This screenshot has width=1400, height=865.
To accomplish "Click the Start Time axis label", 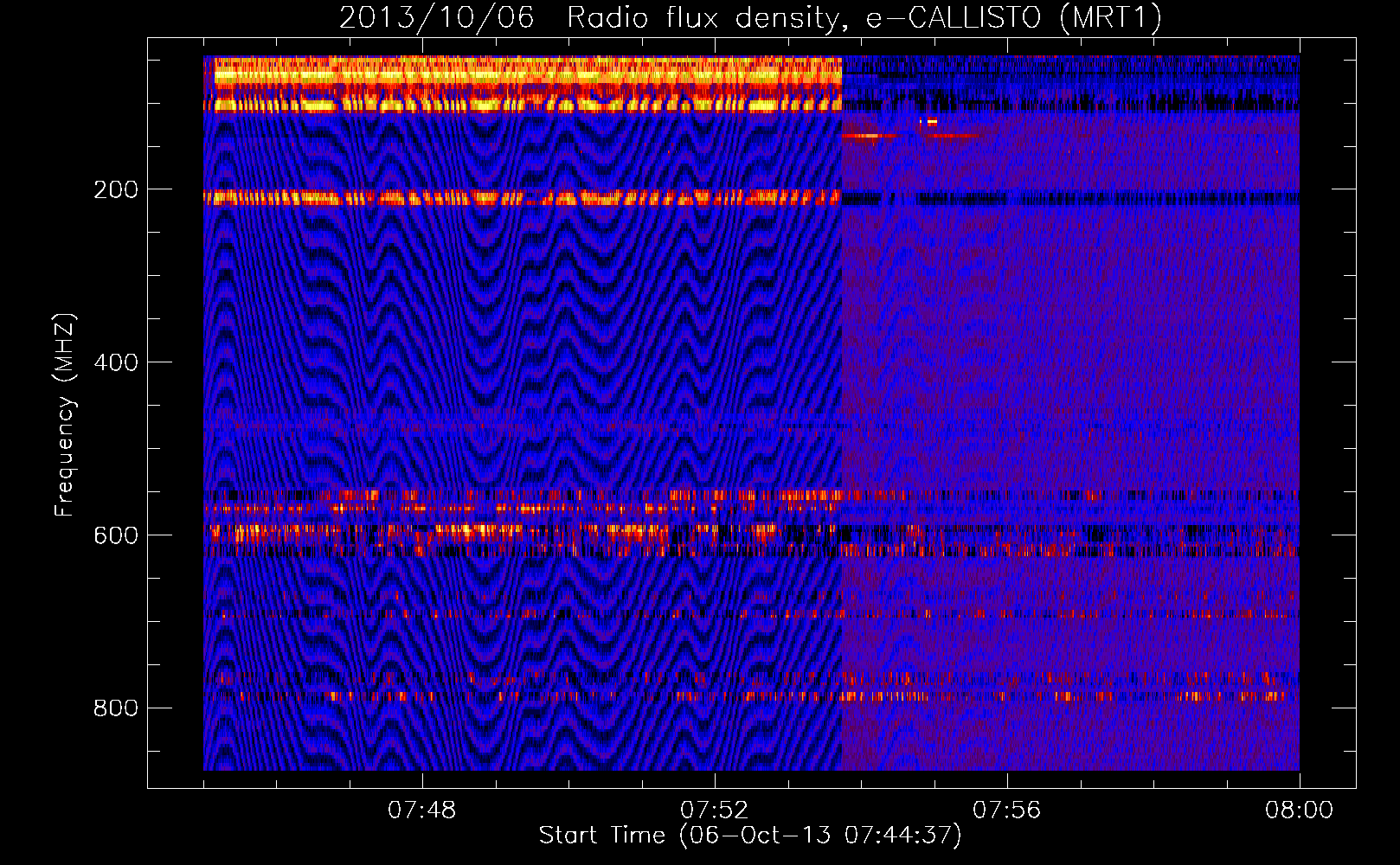I will (750, 836).
